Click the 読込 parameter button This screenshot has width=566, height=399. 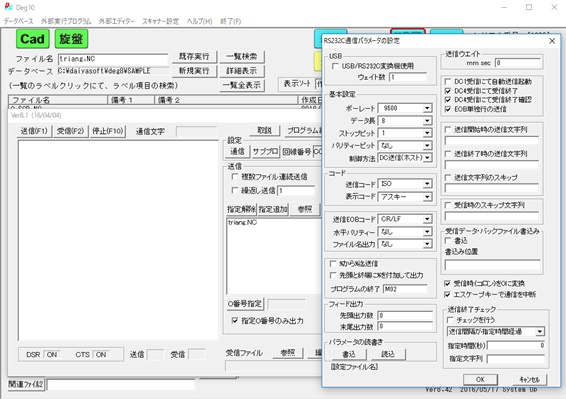[x=388, y=355]
